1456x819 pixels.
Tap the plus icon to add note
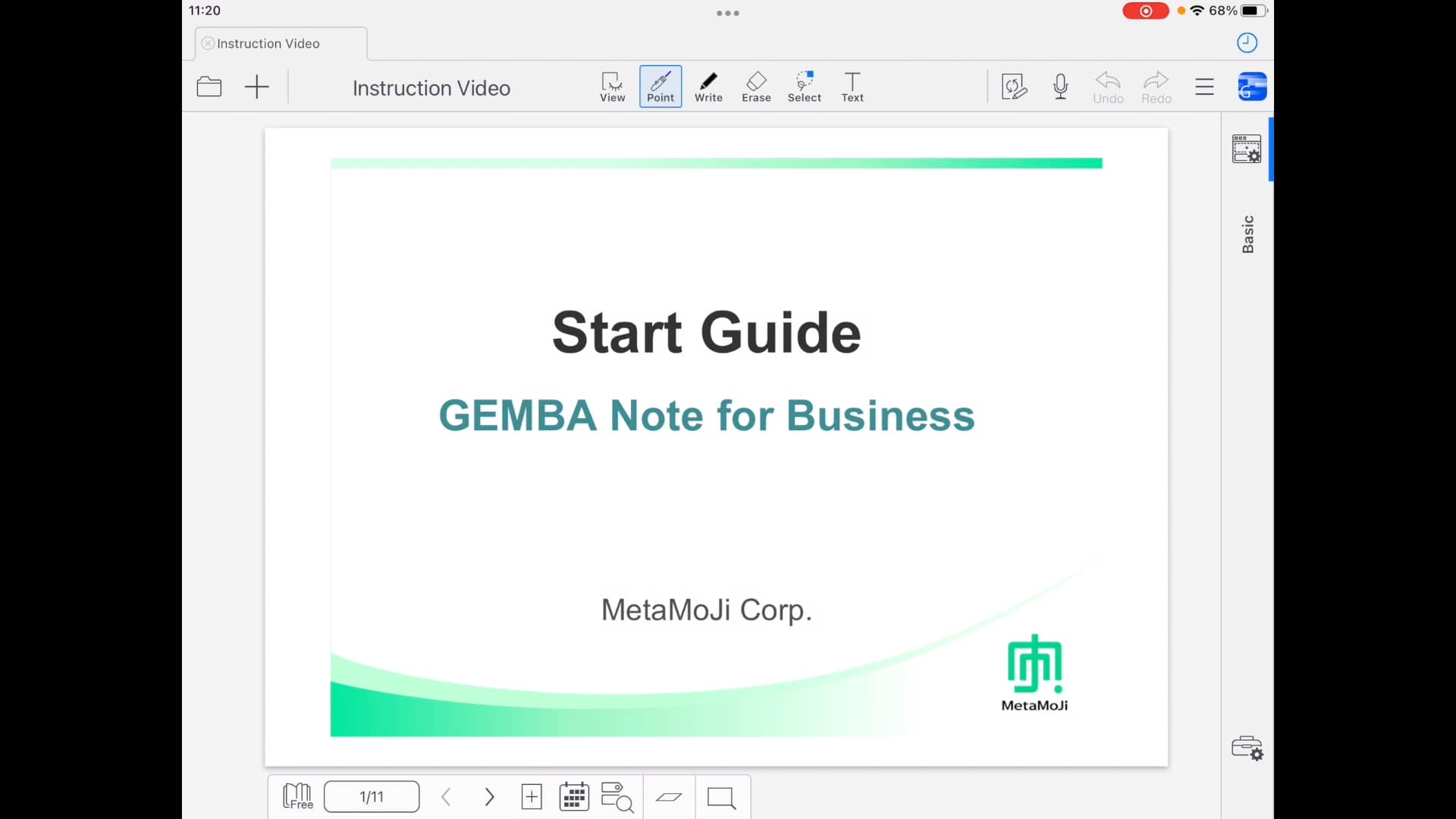pos(257,86)
